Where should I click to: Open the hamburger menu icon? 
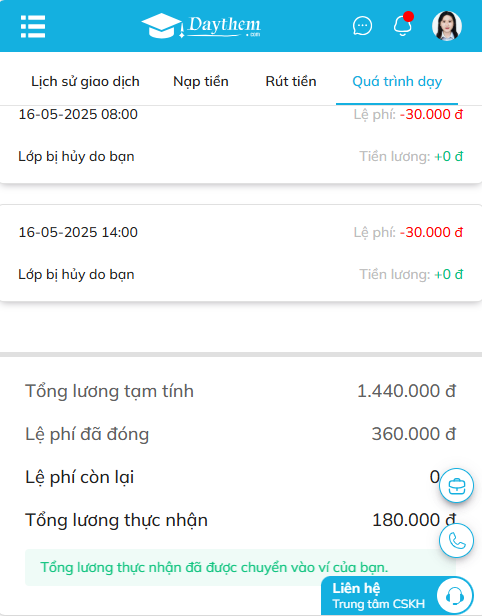(33, 26)
